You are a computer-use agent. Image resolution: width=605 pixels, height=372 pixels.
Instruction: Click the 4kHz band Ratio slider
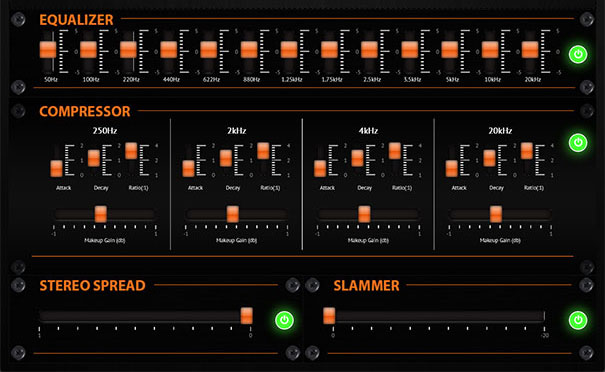[395, 151]
